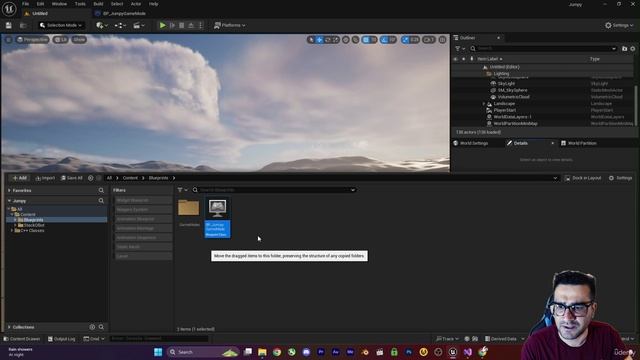Choose the select objects tool in viewport toolbar
640x360 pixels.
tap(311, 40)
